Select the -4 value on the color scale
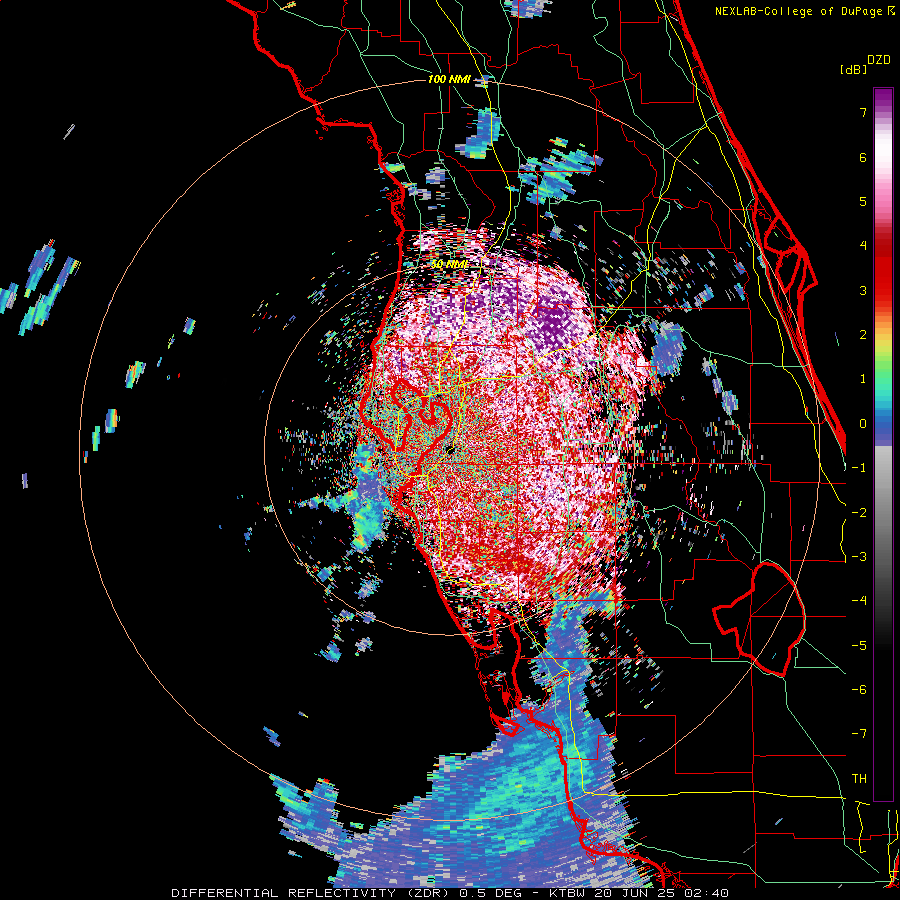 click(x=859, y=600)
